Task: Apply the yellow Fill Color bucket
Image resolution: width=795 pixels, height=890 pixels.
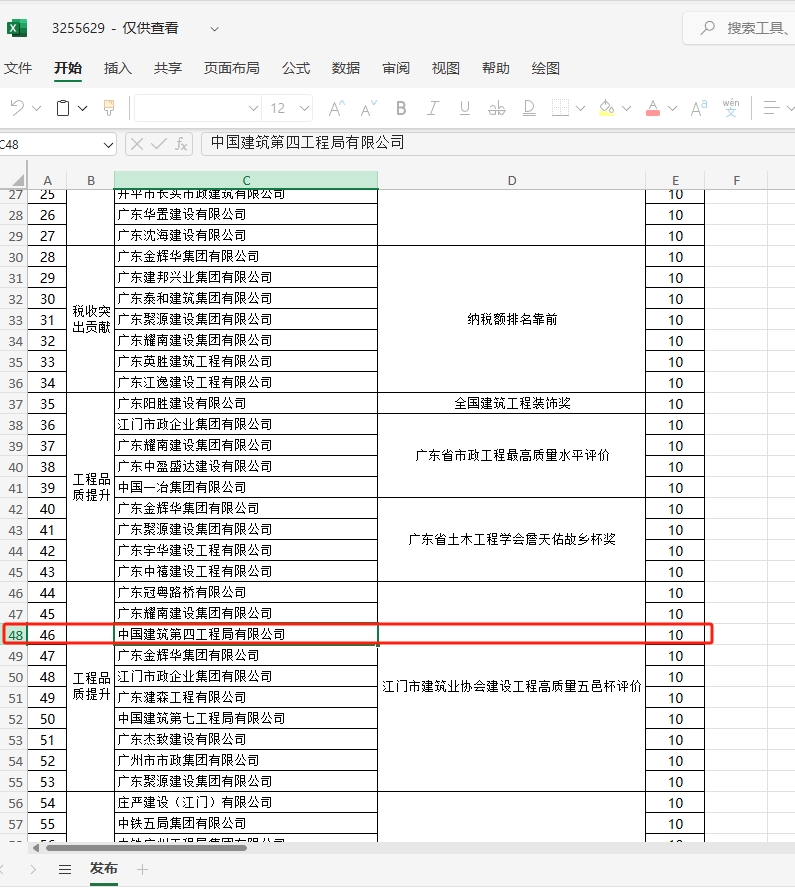Action: pyautogui.click(x=607, y=108)
